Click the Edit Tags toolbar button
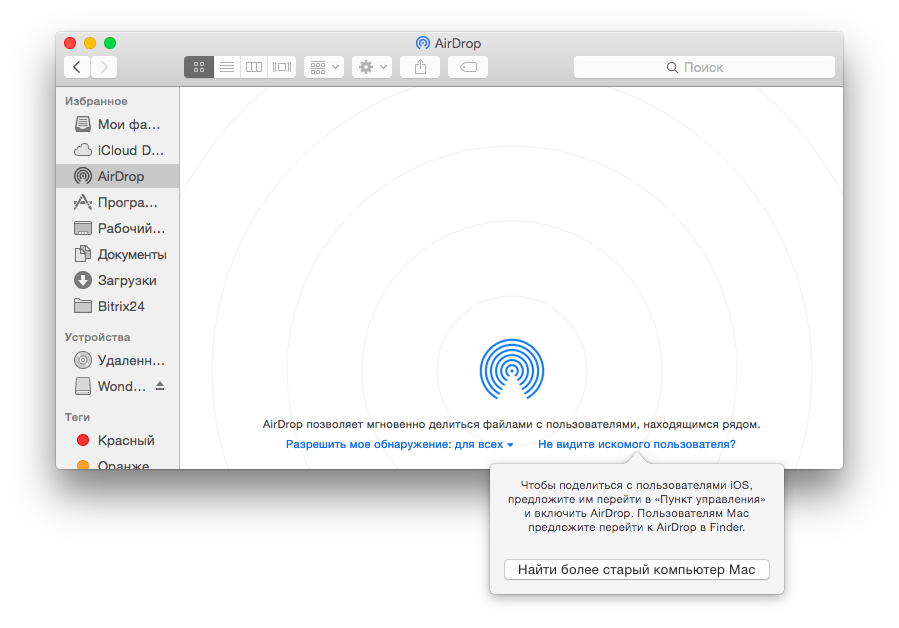This screenshot has height=628, width=899. click(x=468, y=67)
